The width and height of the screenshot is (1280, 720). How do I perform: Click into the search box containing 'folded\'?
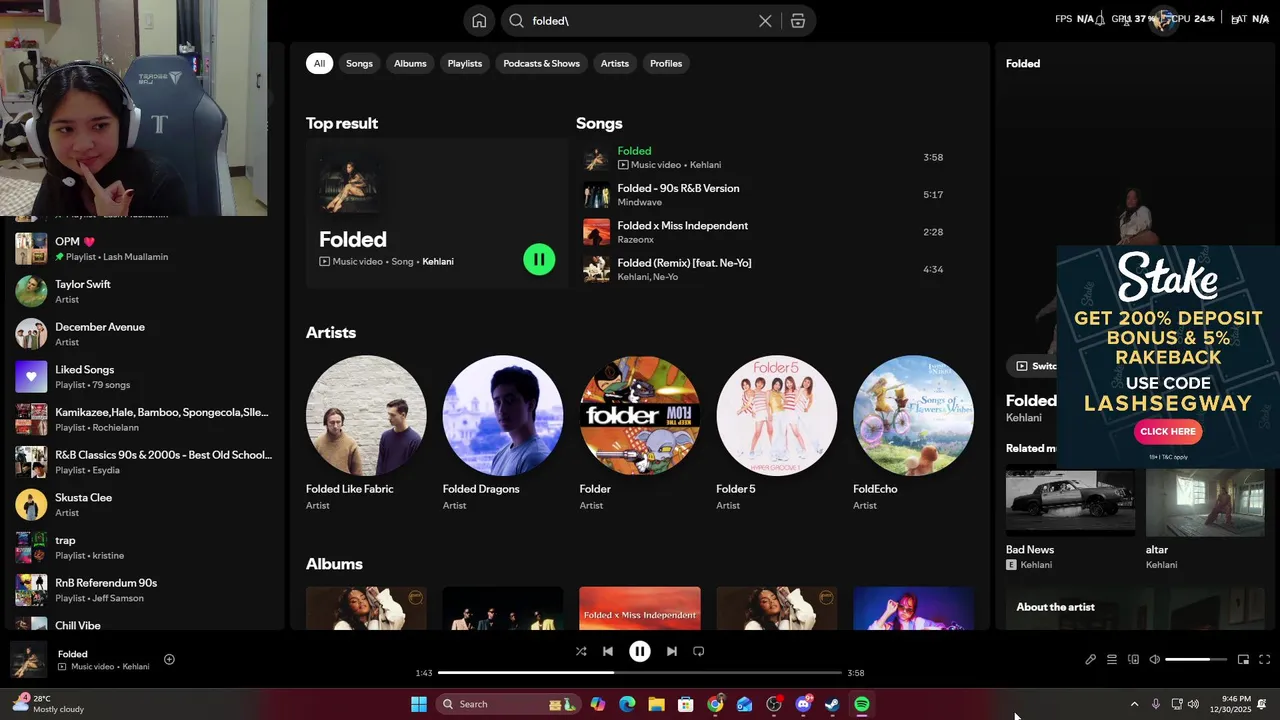(640, 21)
